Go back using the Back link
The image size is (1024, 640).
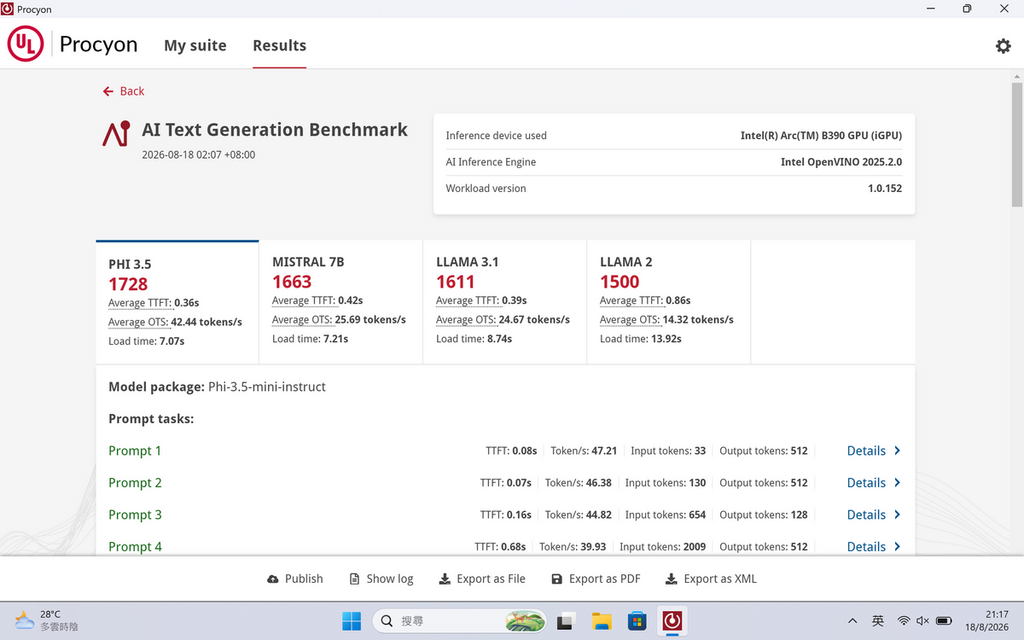tap(123, 91)
